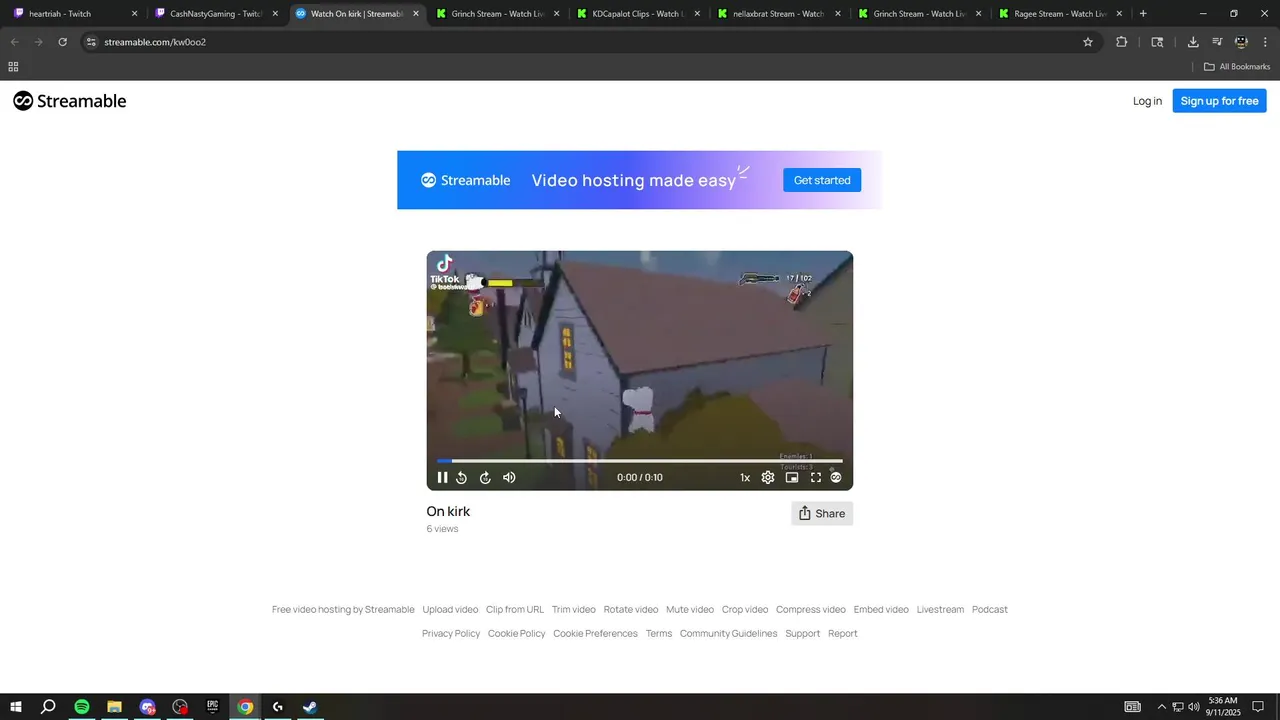Image resolution: width=1280 pixels, height=720 pixels.
Task: Enter fullscreen video mode
Action: click(816, 478)
